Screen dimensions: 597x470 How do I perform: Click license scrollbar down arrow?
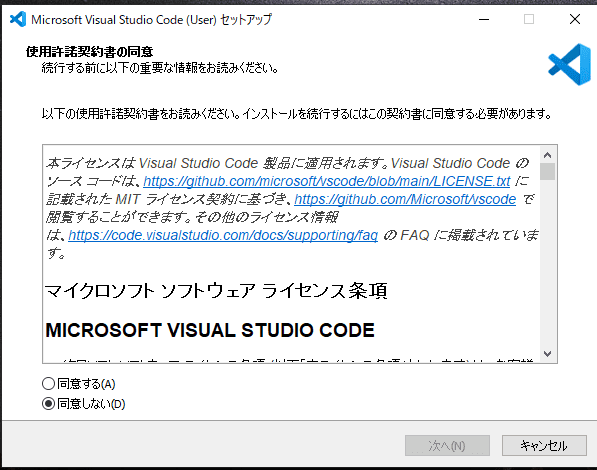548,354
